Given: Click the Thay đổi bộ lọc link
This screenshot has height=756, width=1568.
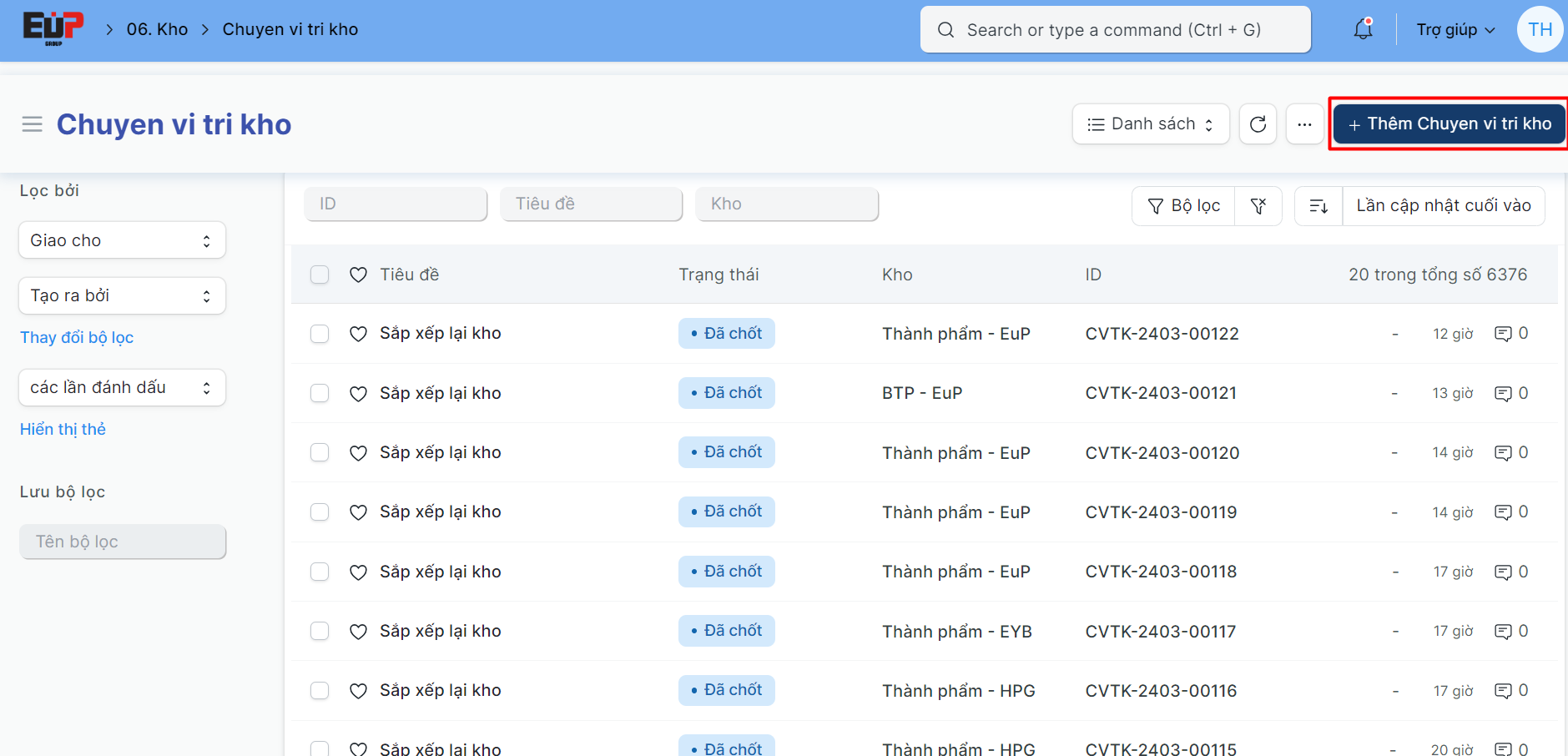Looking at the screenshot, I should tap(77, 337).
